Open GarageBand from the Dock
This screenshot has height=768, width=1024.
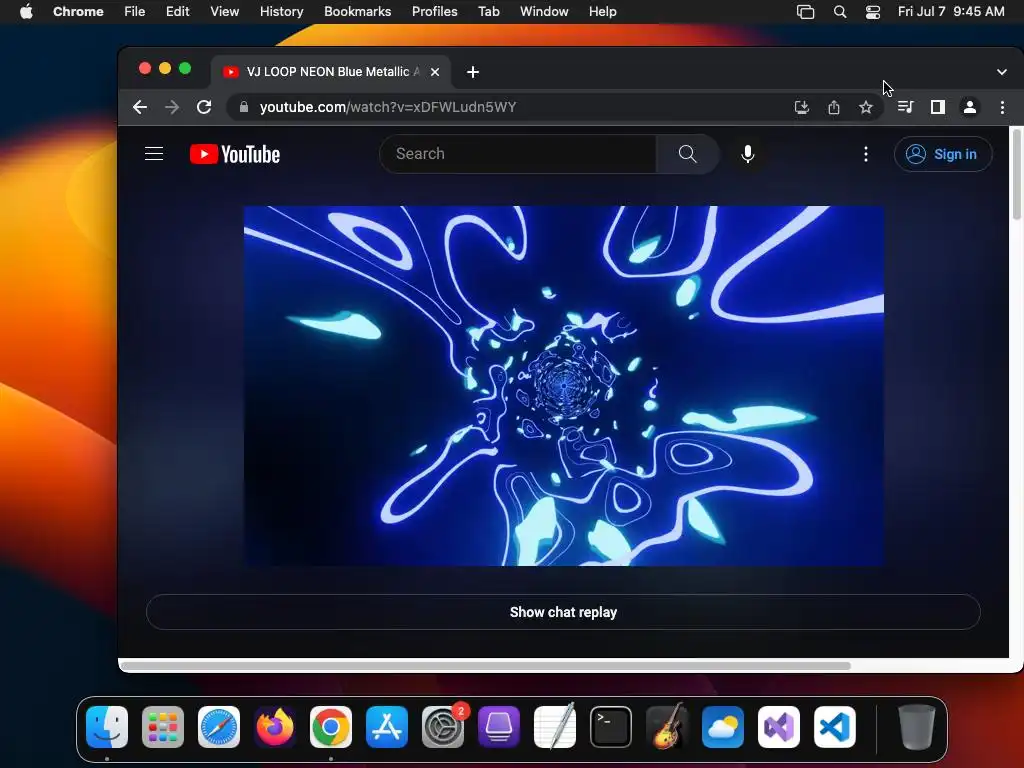[x=667, y=727]
